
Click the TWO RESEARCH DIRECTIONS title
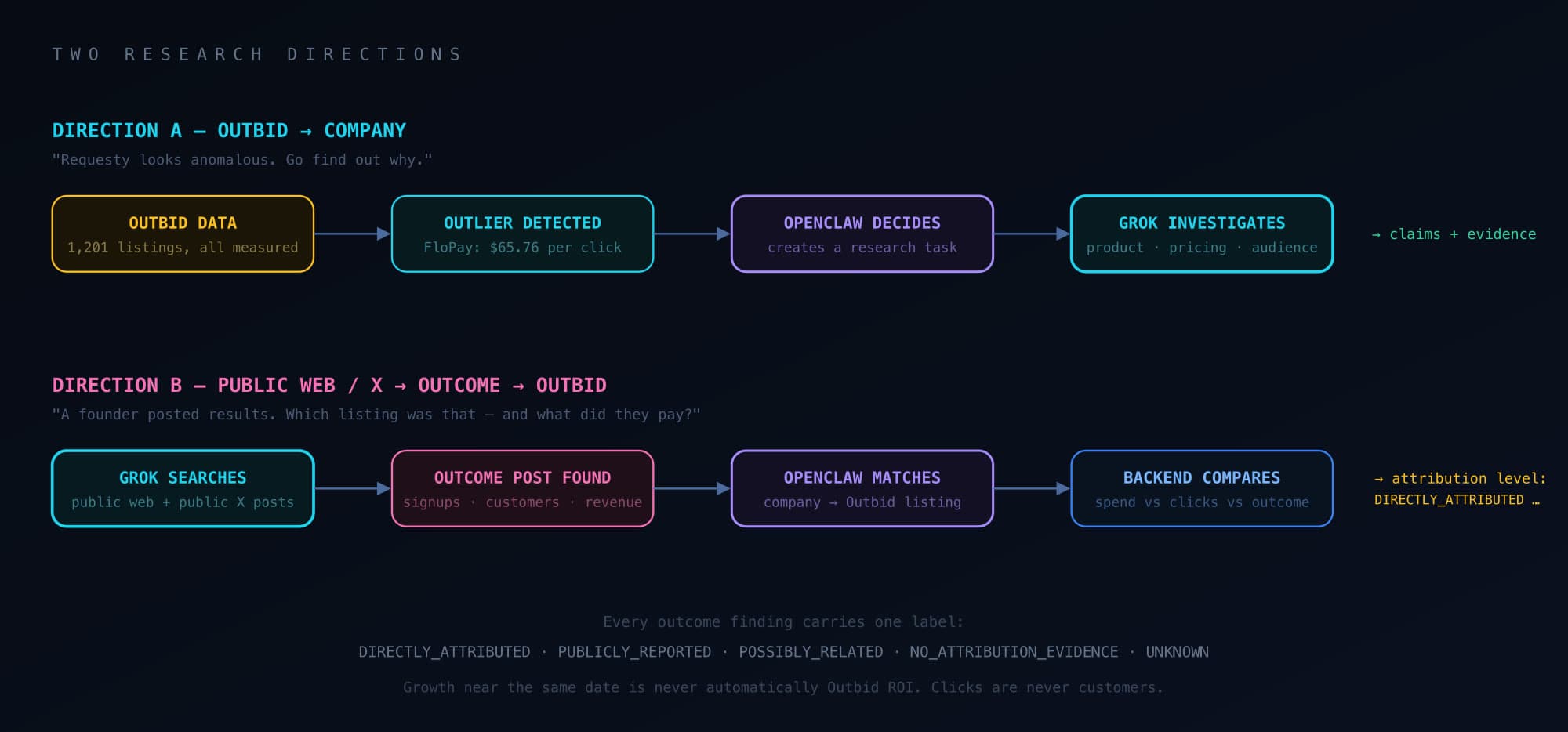[x=257, y=54]
